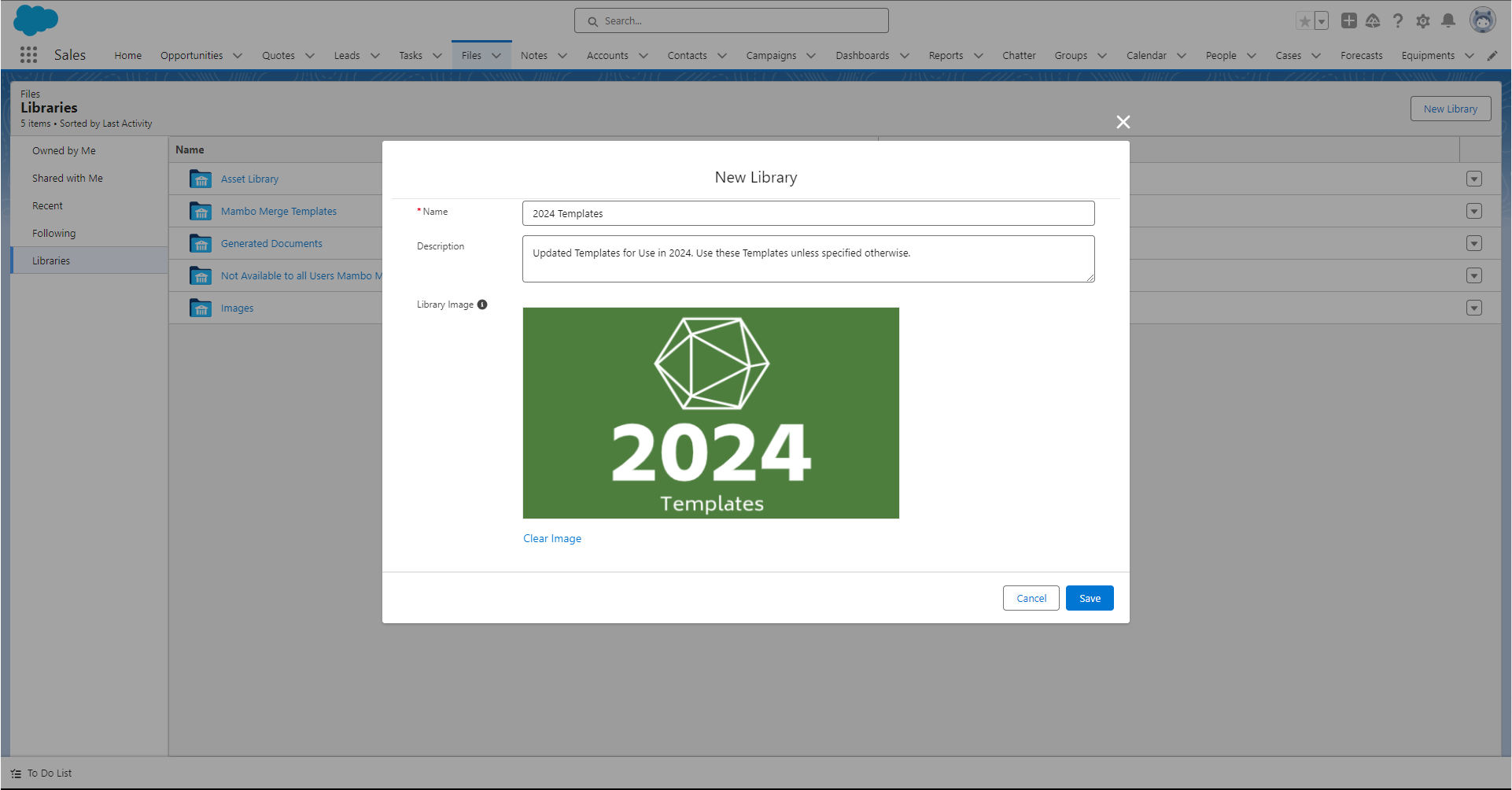Open the App Launcher grid icon
This screenshot has width=1512, height=790.
point(28,55)
